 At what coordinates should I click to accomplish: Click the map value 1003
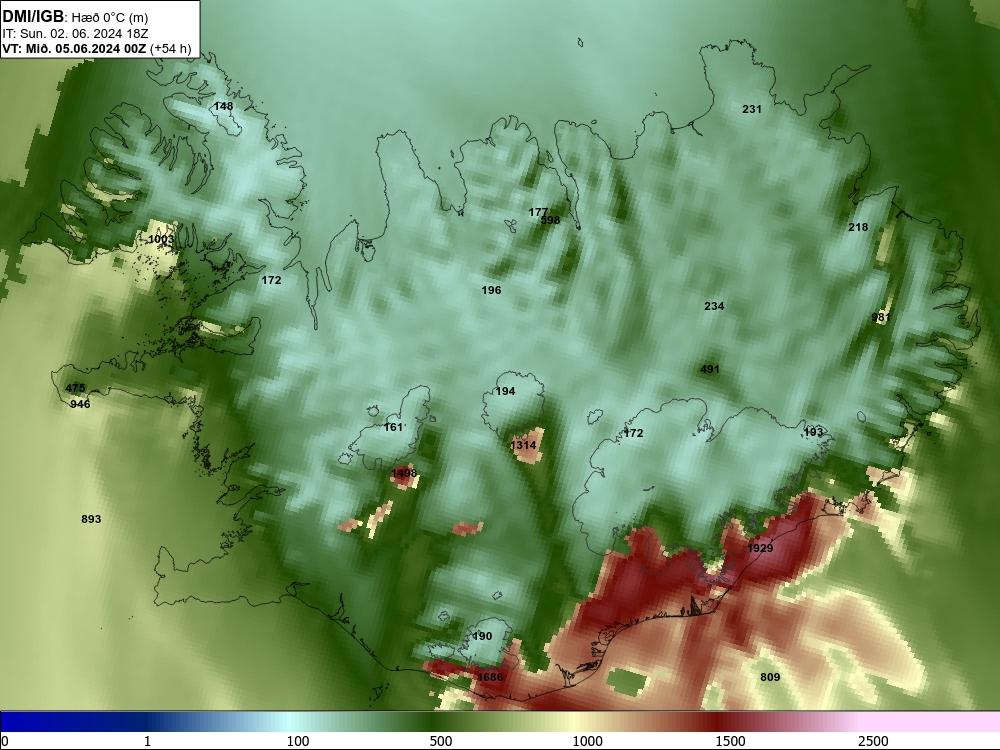[161, 239]
